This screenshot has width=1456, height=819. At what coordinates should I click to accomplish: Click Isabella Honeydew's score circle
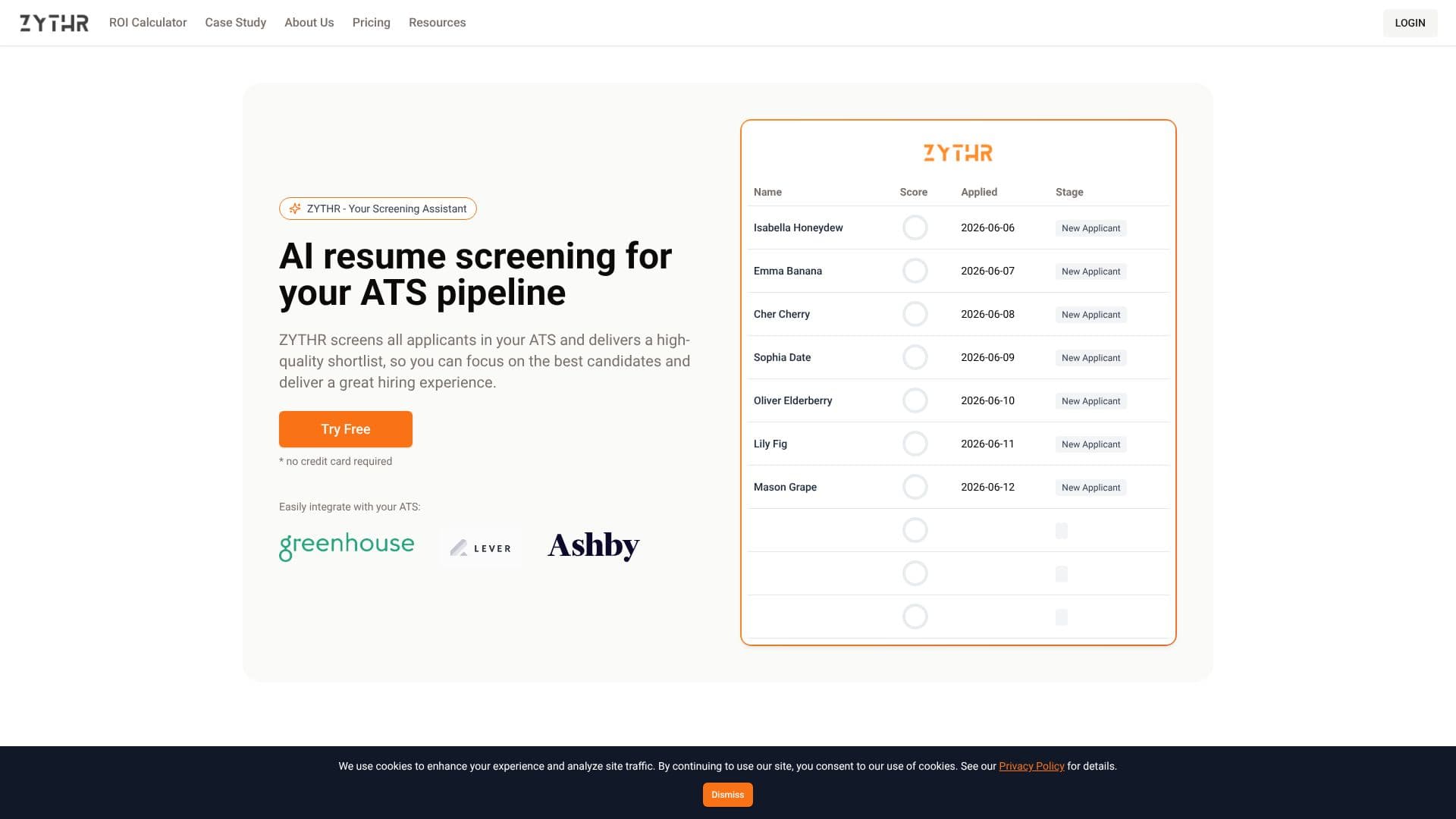(x=915, y=227)
